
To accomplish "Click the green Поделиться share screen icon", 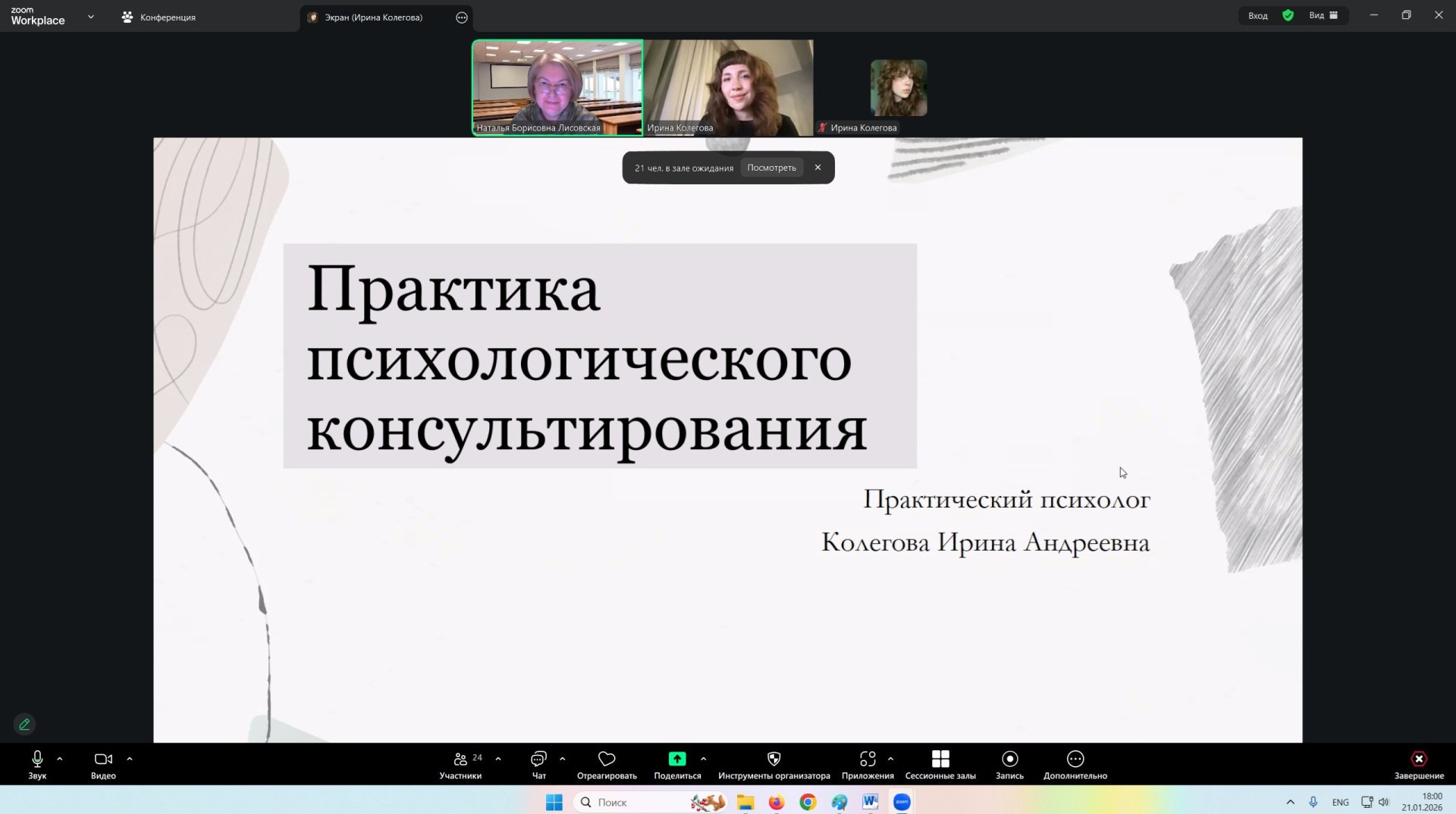I will click(x=677, y=759).
